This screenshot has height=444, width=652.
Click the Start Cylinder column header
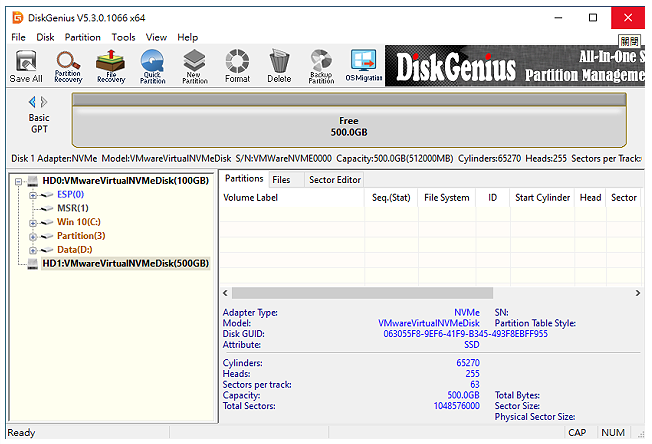(x=542, y=198)
